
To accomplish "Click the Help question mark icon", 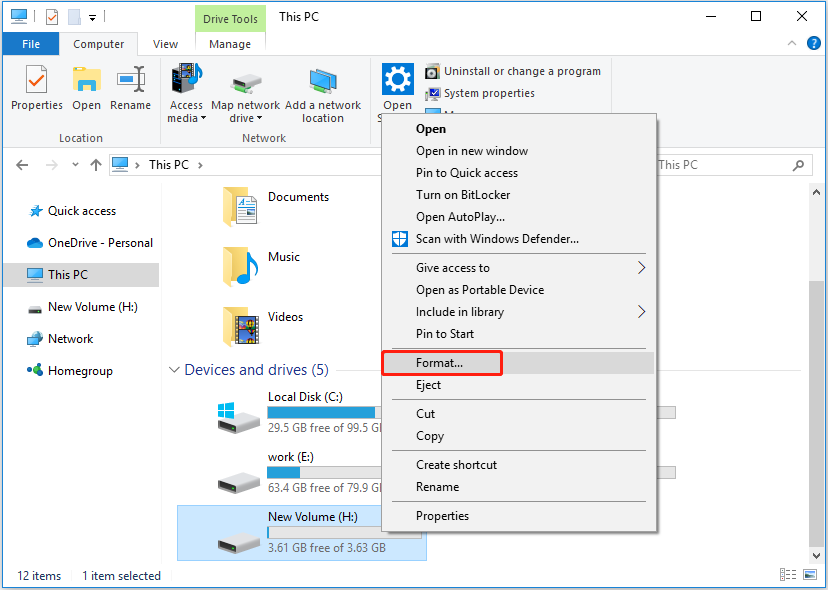I will click(811, 44).
